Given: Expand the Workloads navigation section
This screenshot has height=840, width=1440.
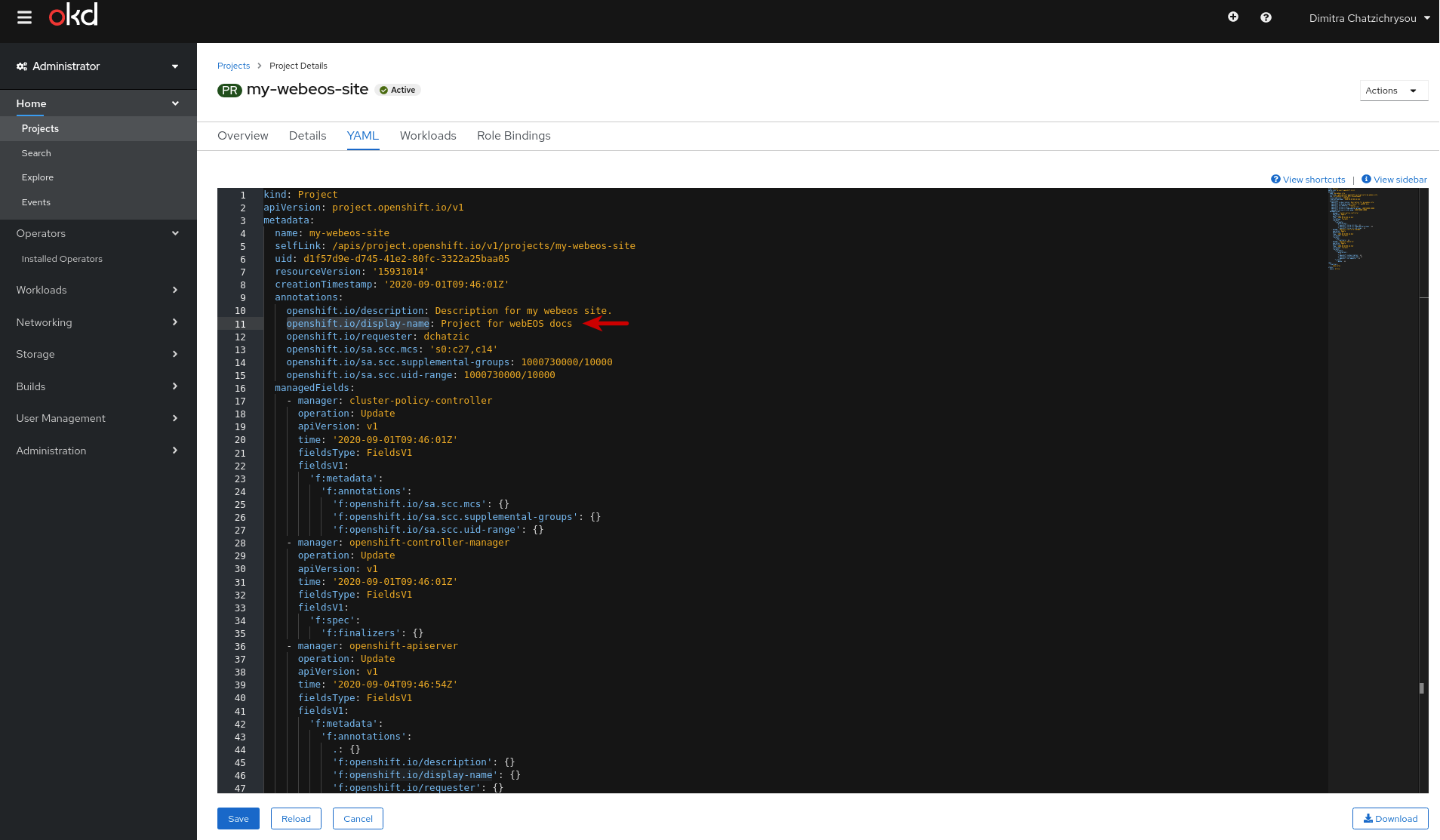Looking at the screenshot, I should pos(98,290).
